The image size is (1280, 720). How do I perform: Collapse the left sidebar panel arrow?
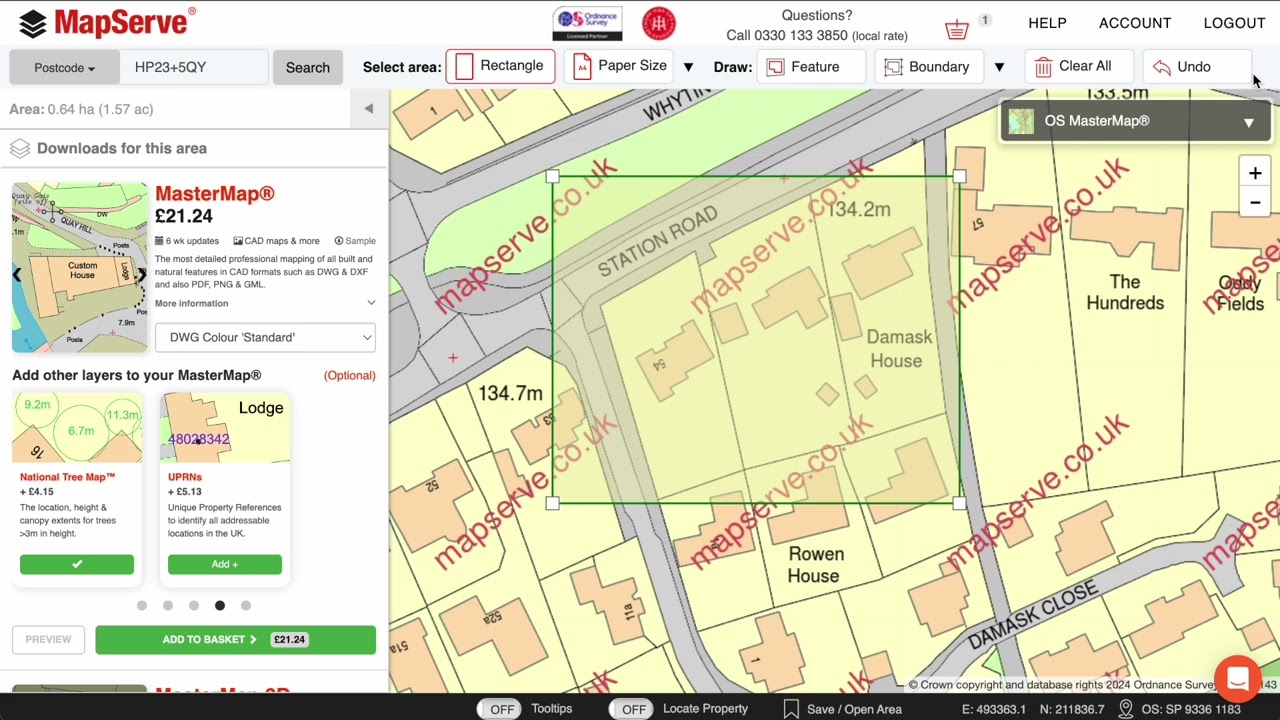coord(368,109)
